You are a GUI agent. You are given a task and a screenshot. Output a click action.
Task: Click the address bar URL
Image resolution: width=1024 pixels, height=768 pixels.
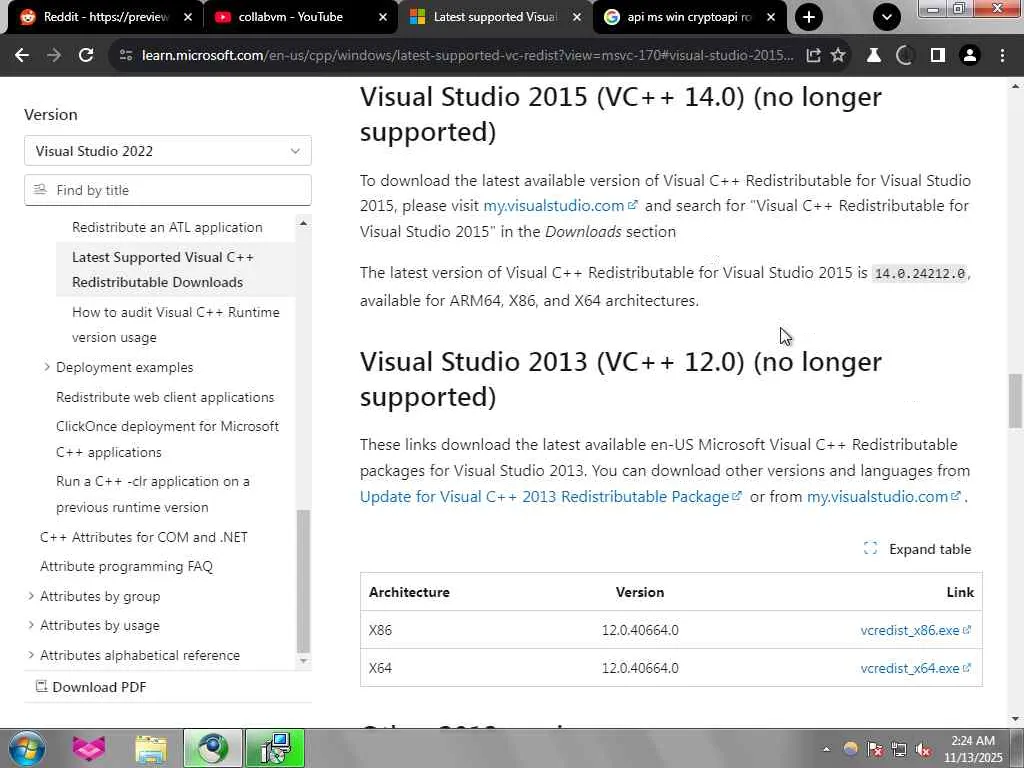(467, 56)
